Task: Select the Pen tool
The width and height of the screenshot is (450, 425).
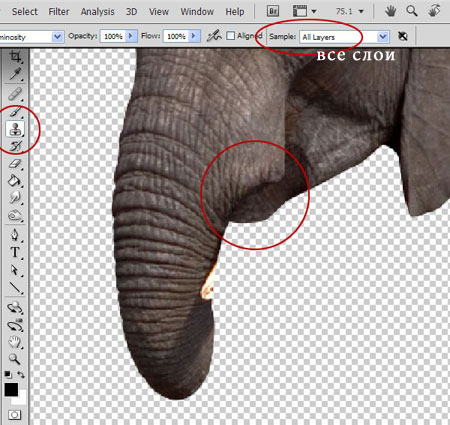Action: point(15,235)
